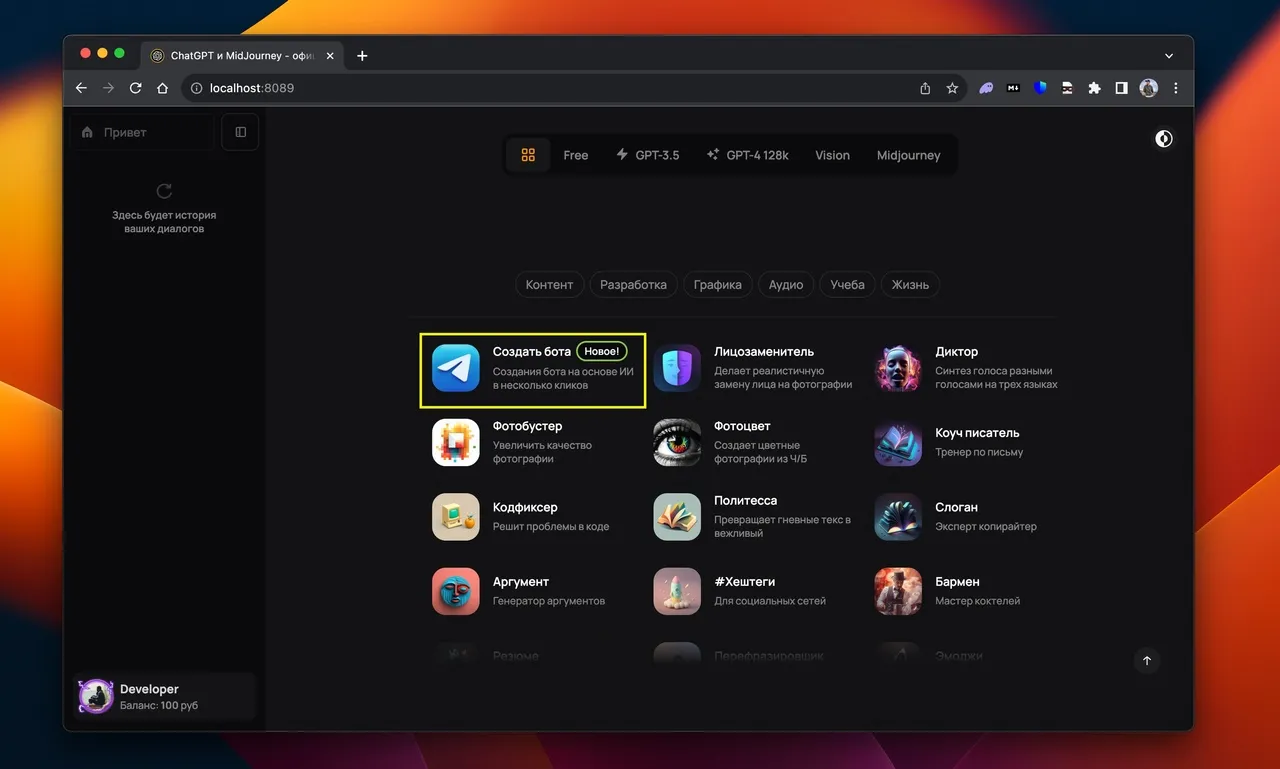The height and width of the screenshot is (769, 1280).
Task: Click the scroll-to-top arrow button
Action: 1147,660
